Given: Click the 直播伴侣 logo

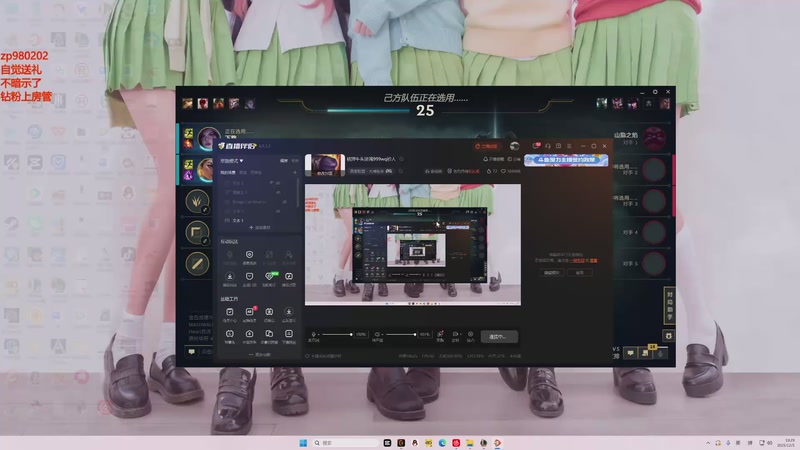Looking at the screenshot, I should (x=237, y=146).
